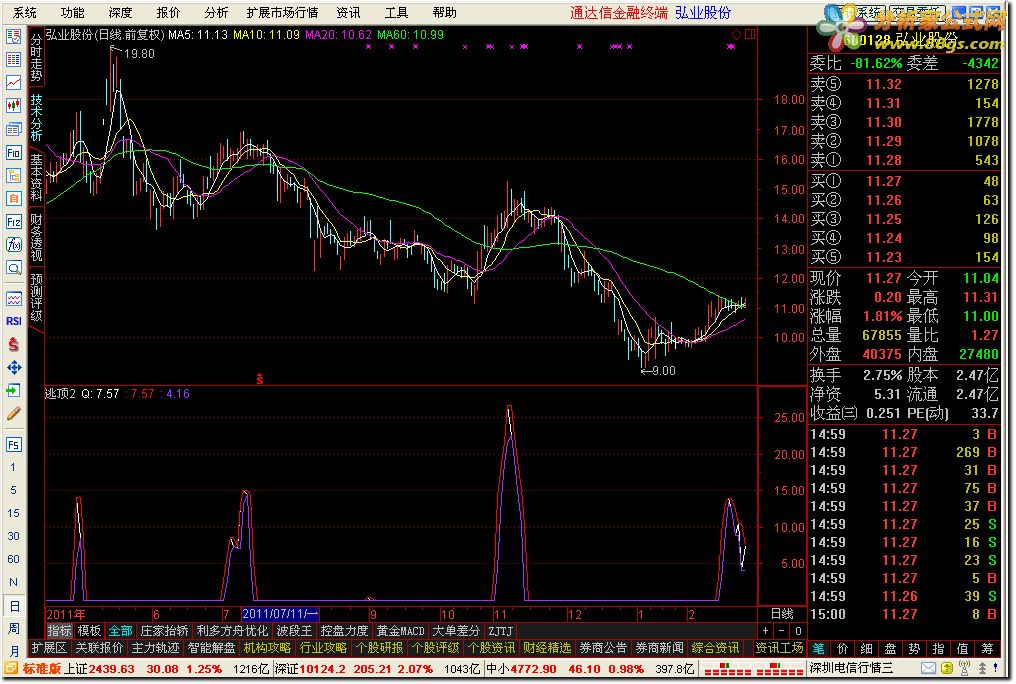Select the 细 tab in the quote panel
Screen dimensions: 1016x684
tap(866, 648)
